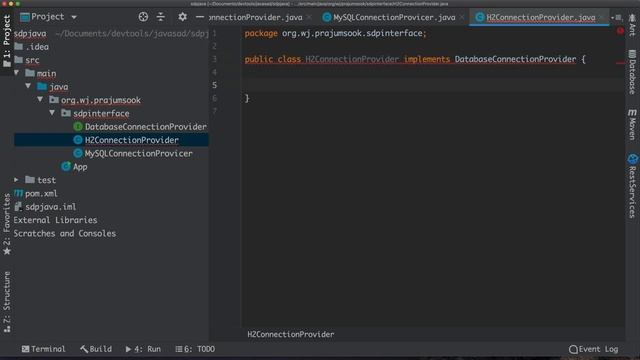Select External Libraries node
Screen dimensions: 640x360
pyautogui.click(x=56, y=220)
